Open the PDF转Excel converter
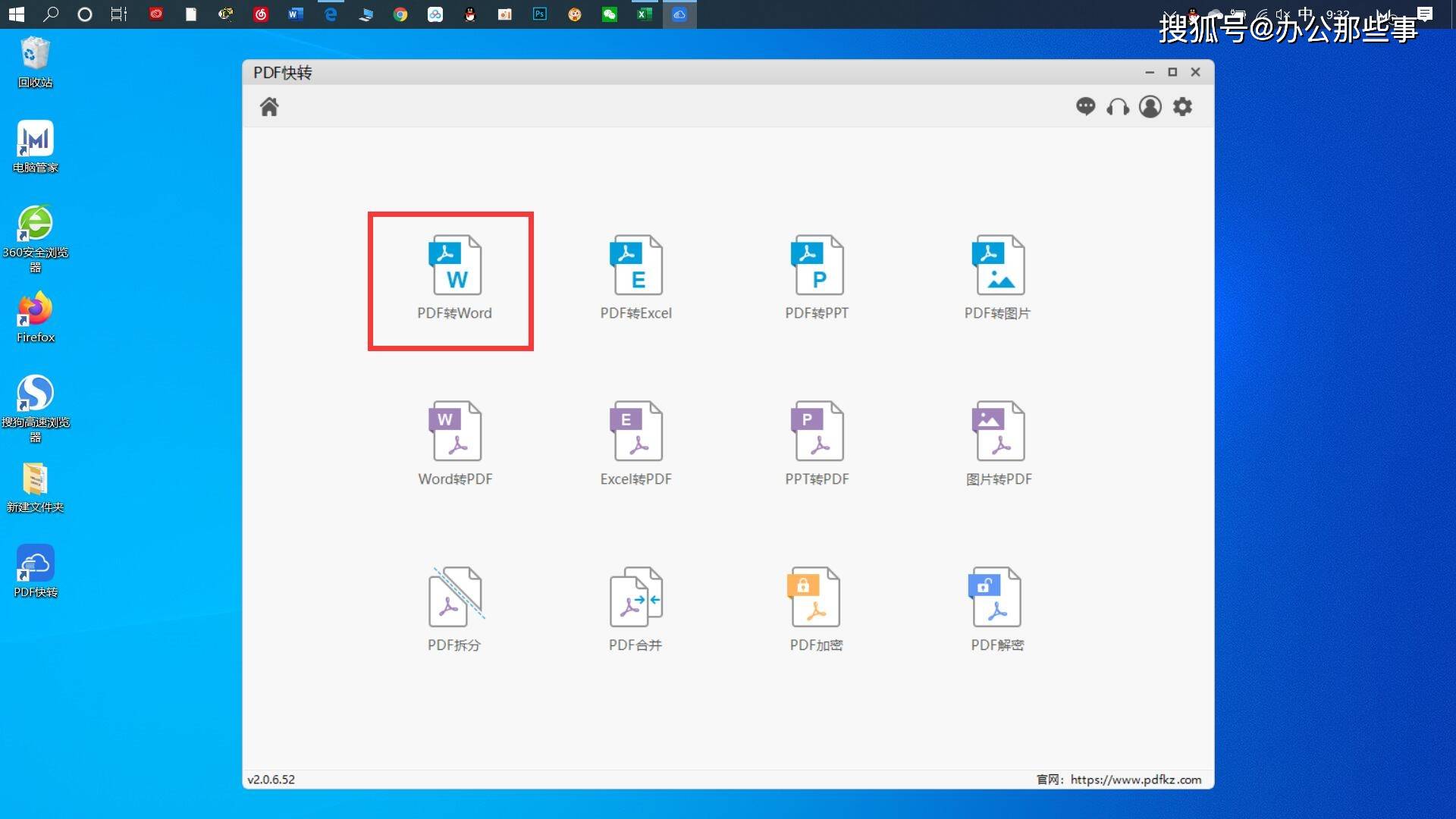Viewport: 1456px width, 819px height. click(635, 278)
